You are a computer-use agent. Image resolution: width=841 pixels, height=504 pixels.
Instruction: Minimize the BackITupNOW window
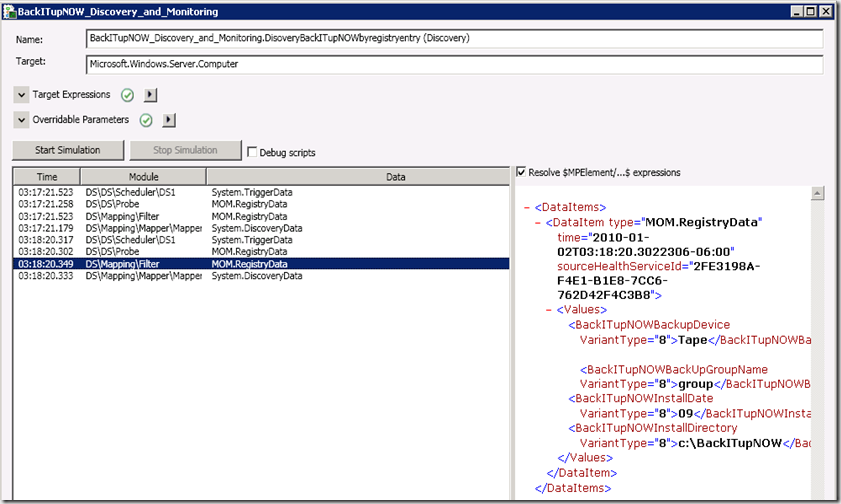pos(797,11)
